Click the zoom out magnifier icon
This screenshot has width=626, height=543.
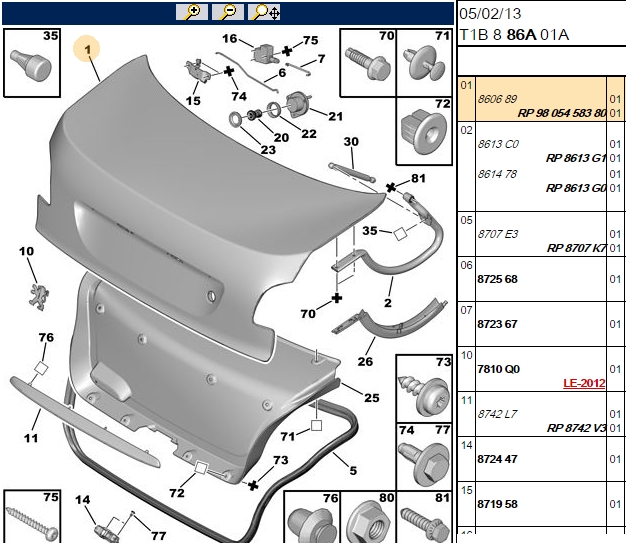tap(228, 12)
